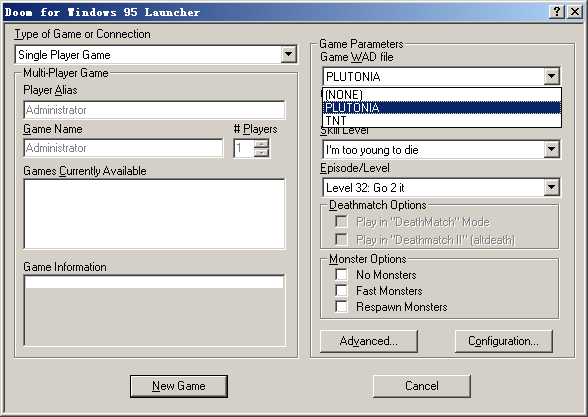Screen dimensions: 588x417
Task: Click the Game WAD file dropdown arrow
Action: click(551, 76)
